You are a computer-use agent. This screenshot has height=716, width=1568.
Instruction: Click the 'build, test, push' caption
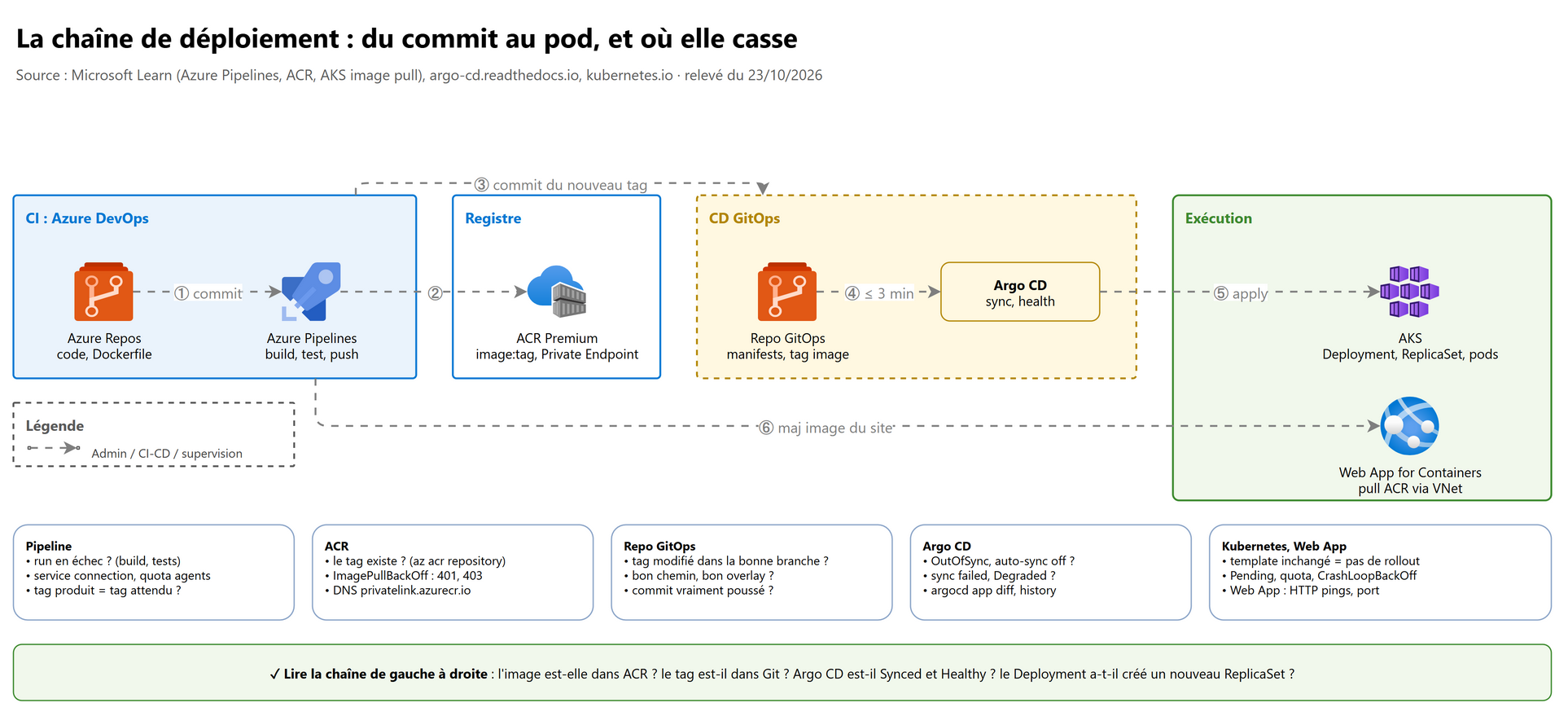(x=312, y=354)
